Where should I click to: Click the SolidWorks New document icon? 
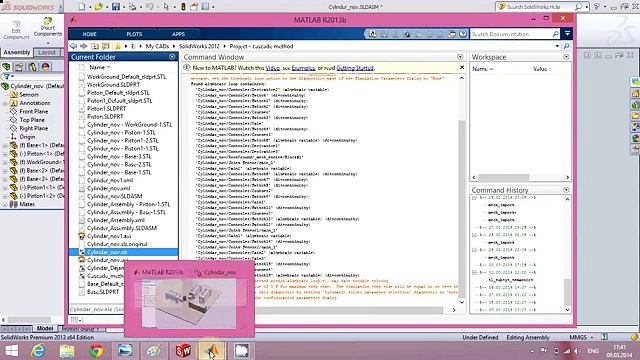tap(82, 7)
